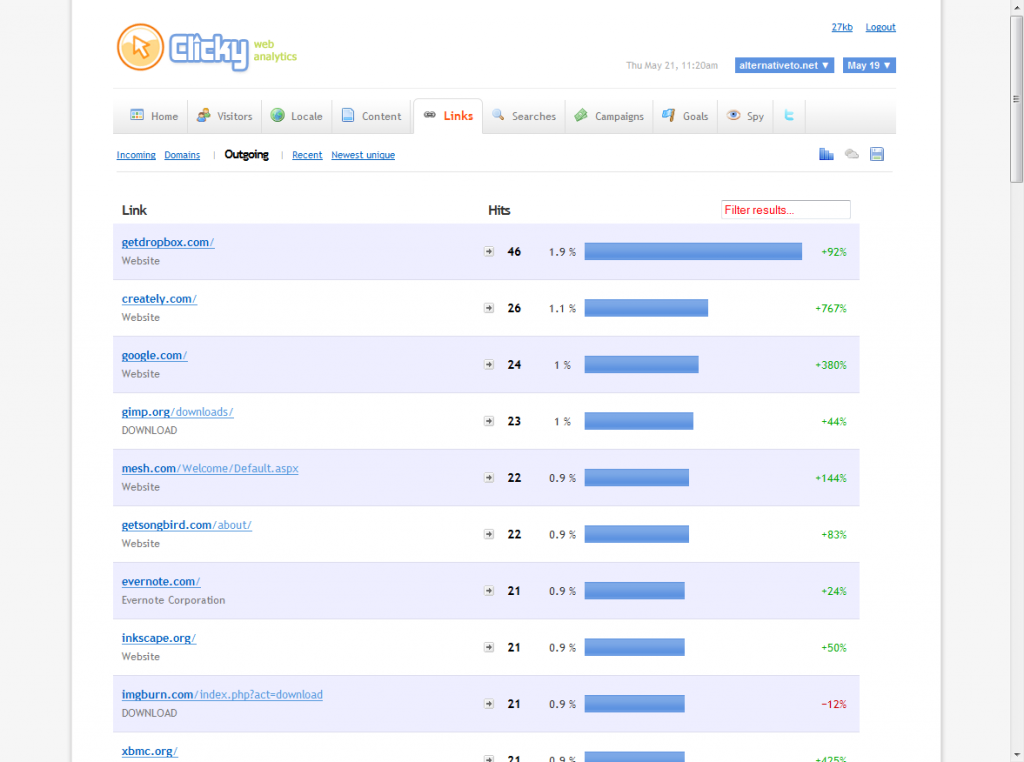
Task: Click the getdropbox.com hits bar
Action: 693,251
